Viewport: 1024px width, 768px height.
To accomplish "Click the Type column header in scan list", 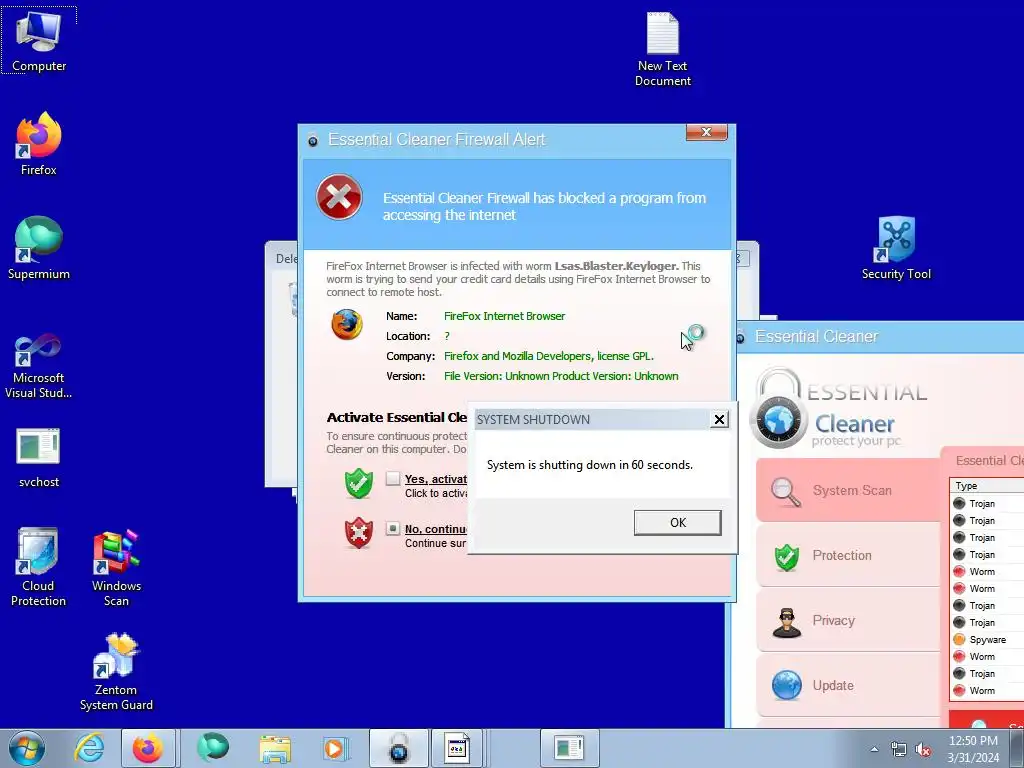I will [x=987, y=486].
